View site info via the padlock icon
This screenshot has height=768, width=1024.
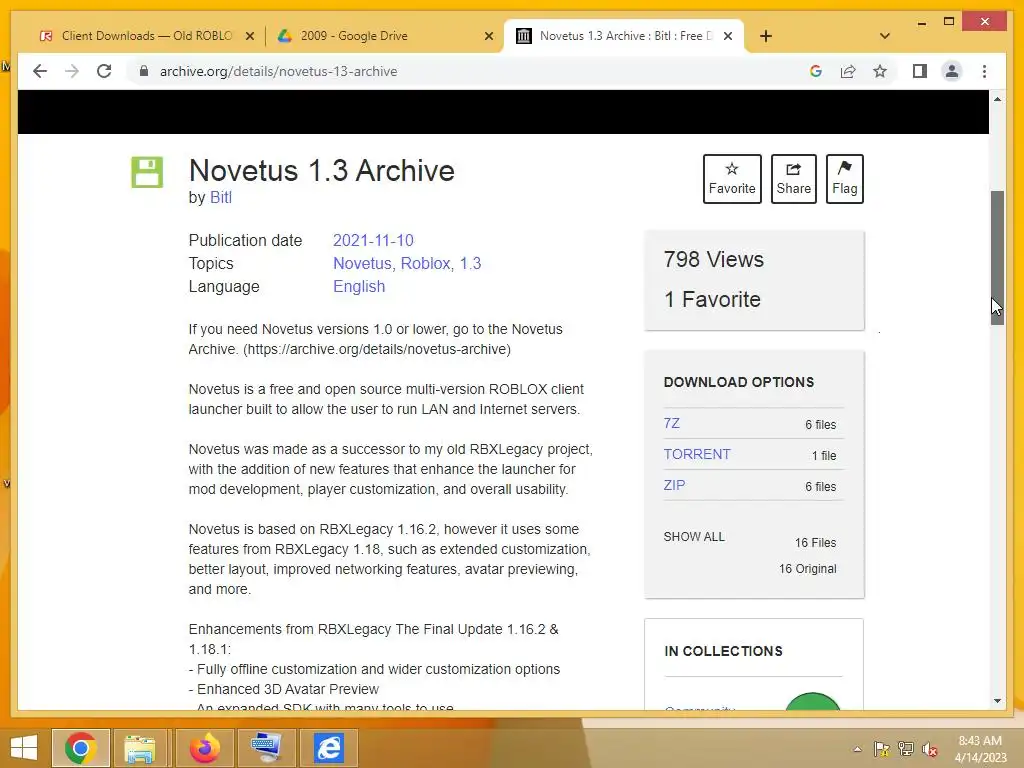point(144,71)
